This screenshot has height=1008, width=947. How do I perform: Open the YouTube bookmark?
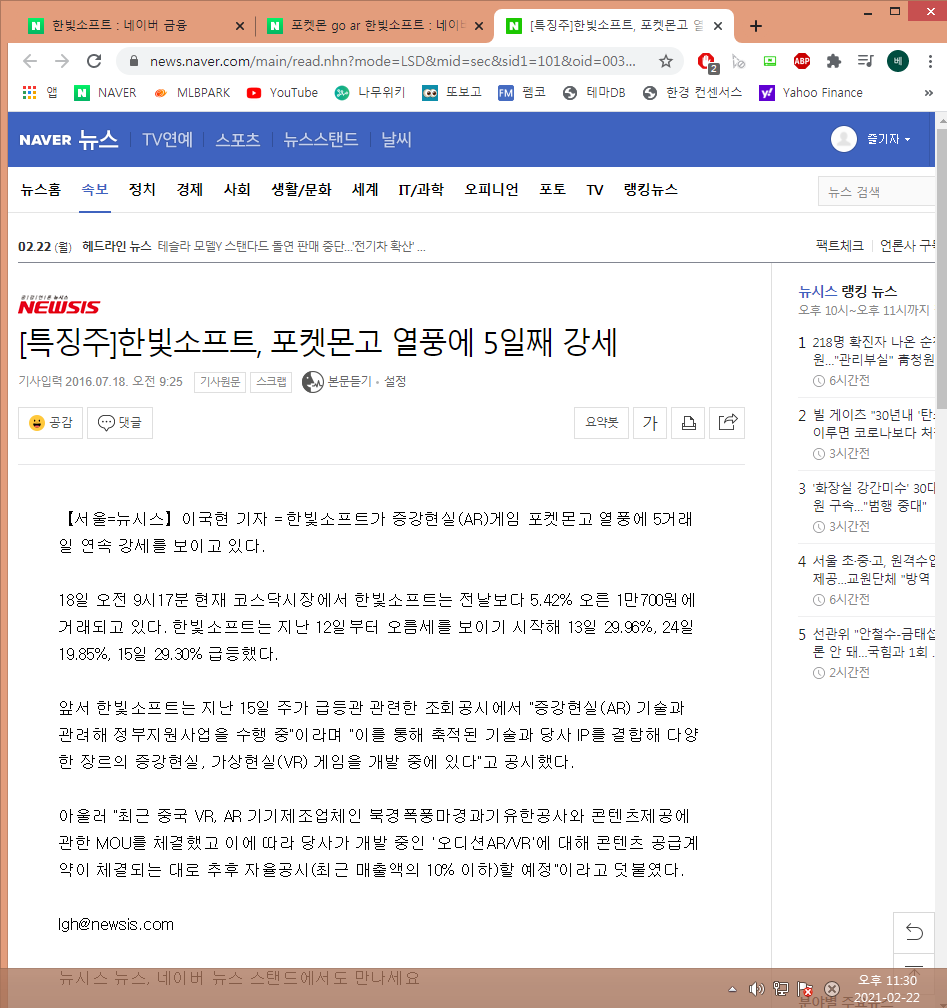pyautogui.click(x=283, y=93)
